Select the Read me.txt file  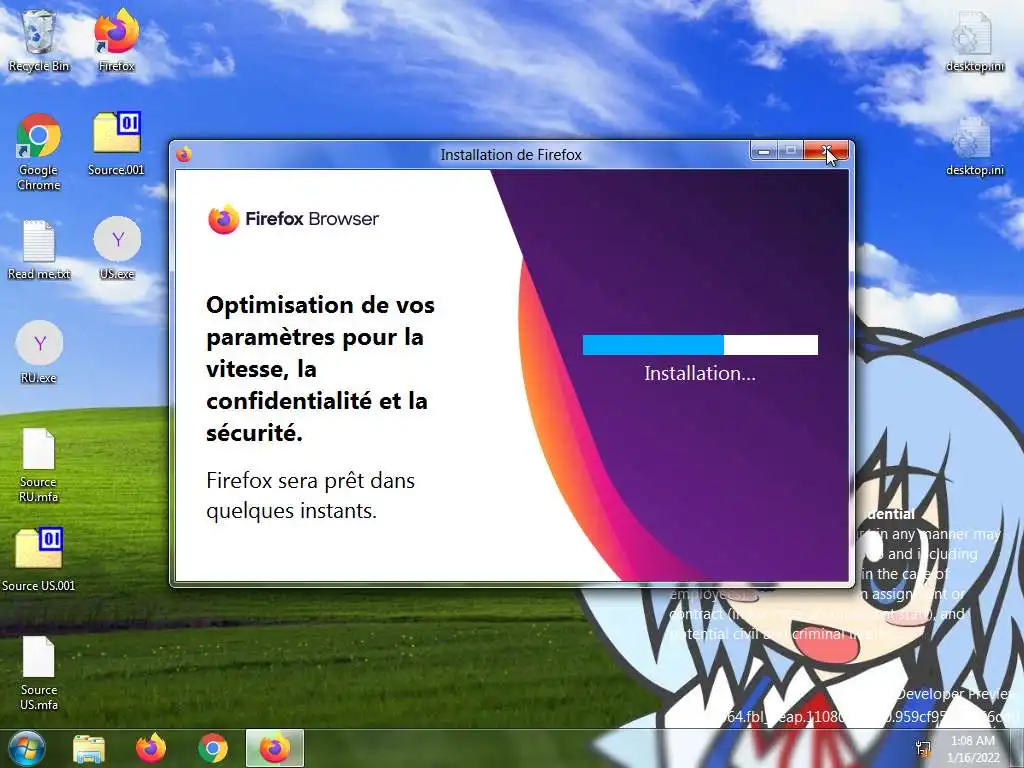click(39, 250)
